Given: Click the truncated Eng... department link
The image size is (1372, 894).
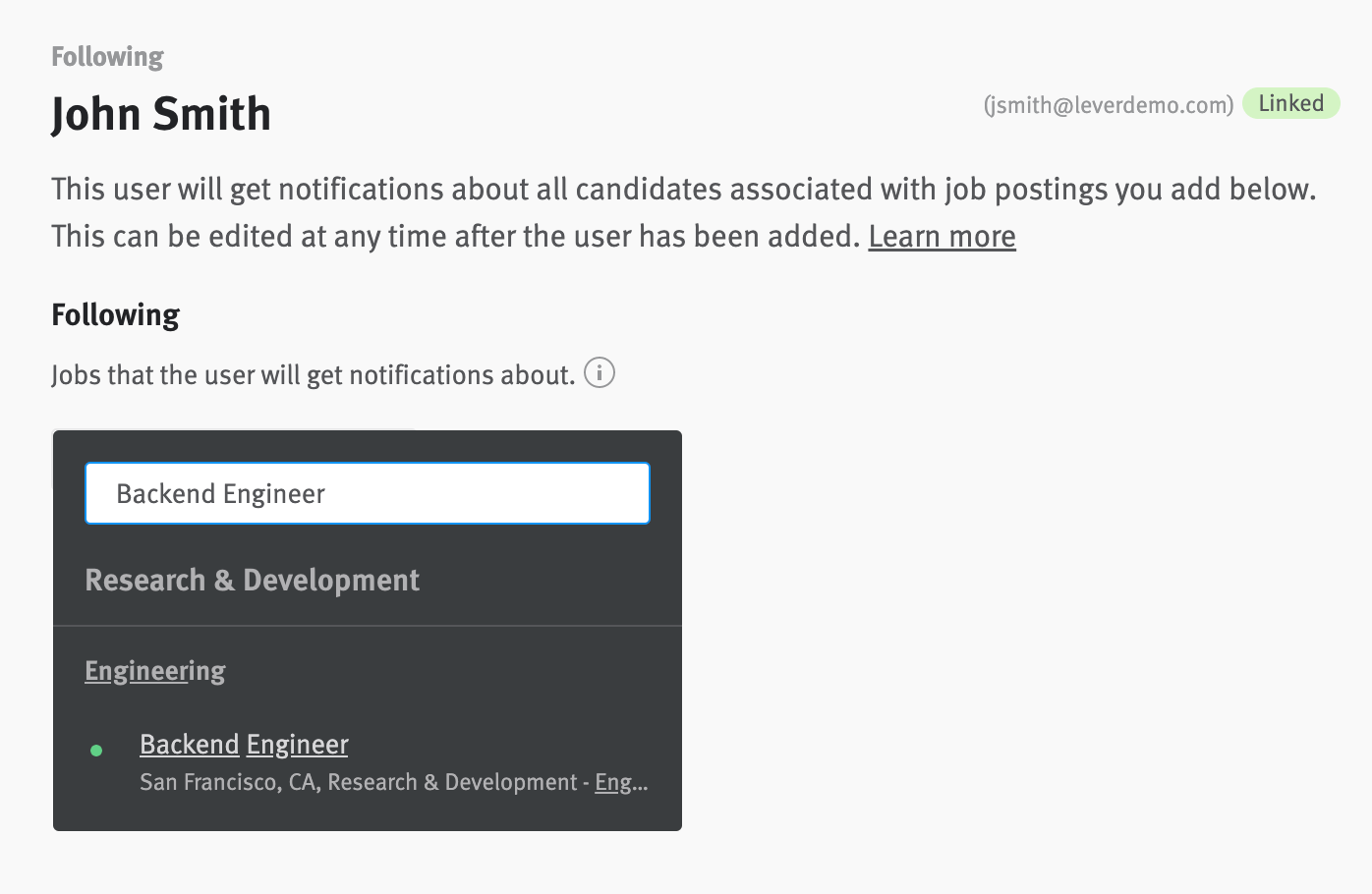Looking at the screenshot, I should click(x=619, y=782).
